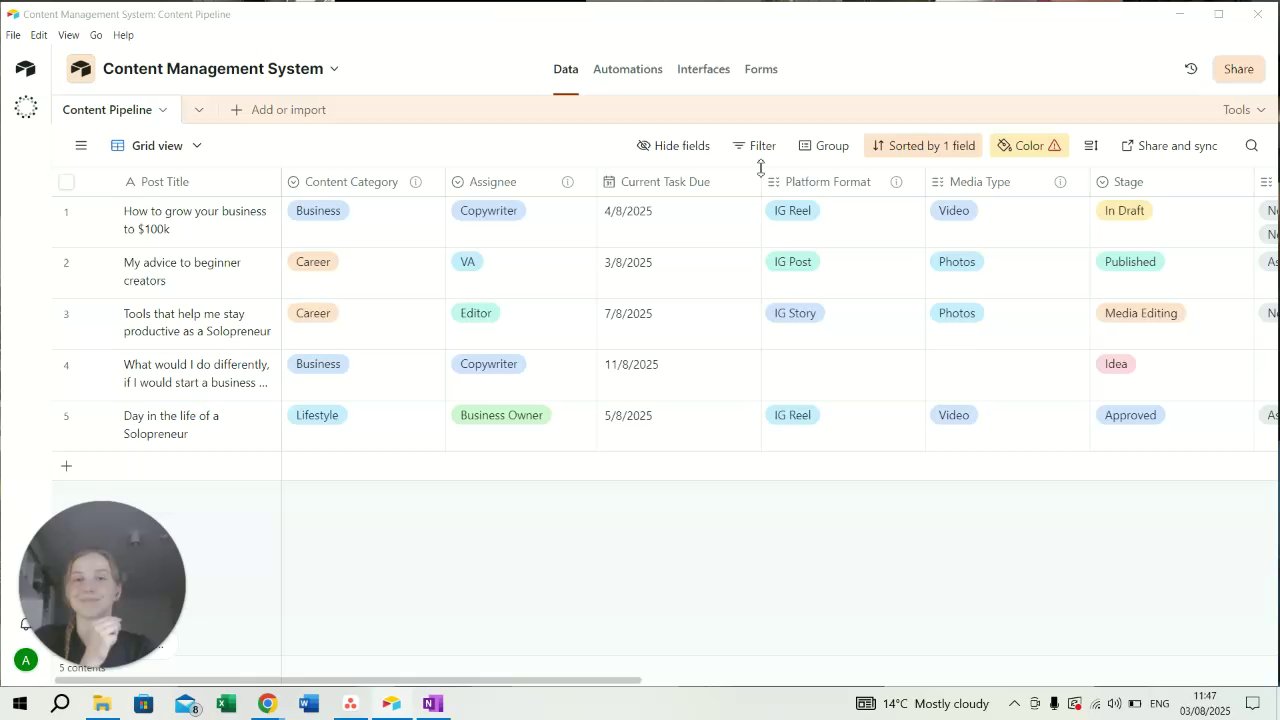1280x720 pixels.
Task: Click the horizontal scrollbar at the bottom
Action: [x=346, y=681]
